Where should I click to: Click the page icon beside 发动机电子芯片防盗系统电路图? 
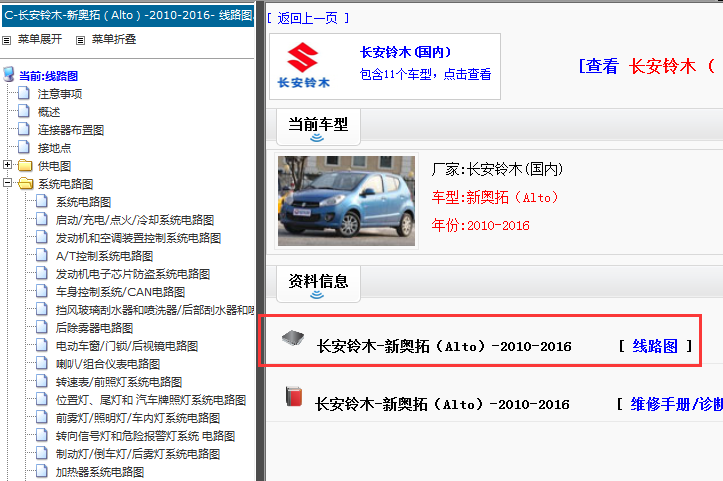tap(42, 273)
